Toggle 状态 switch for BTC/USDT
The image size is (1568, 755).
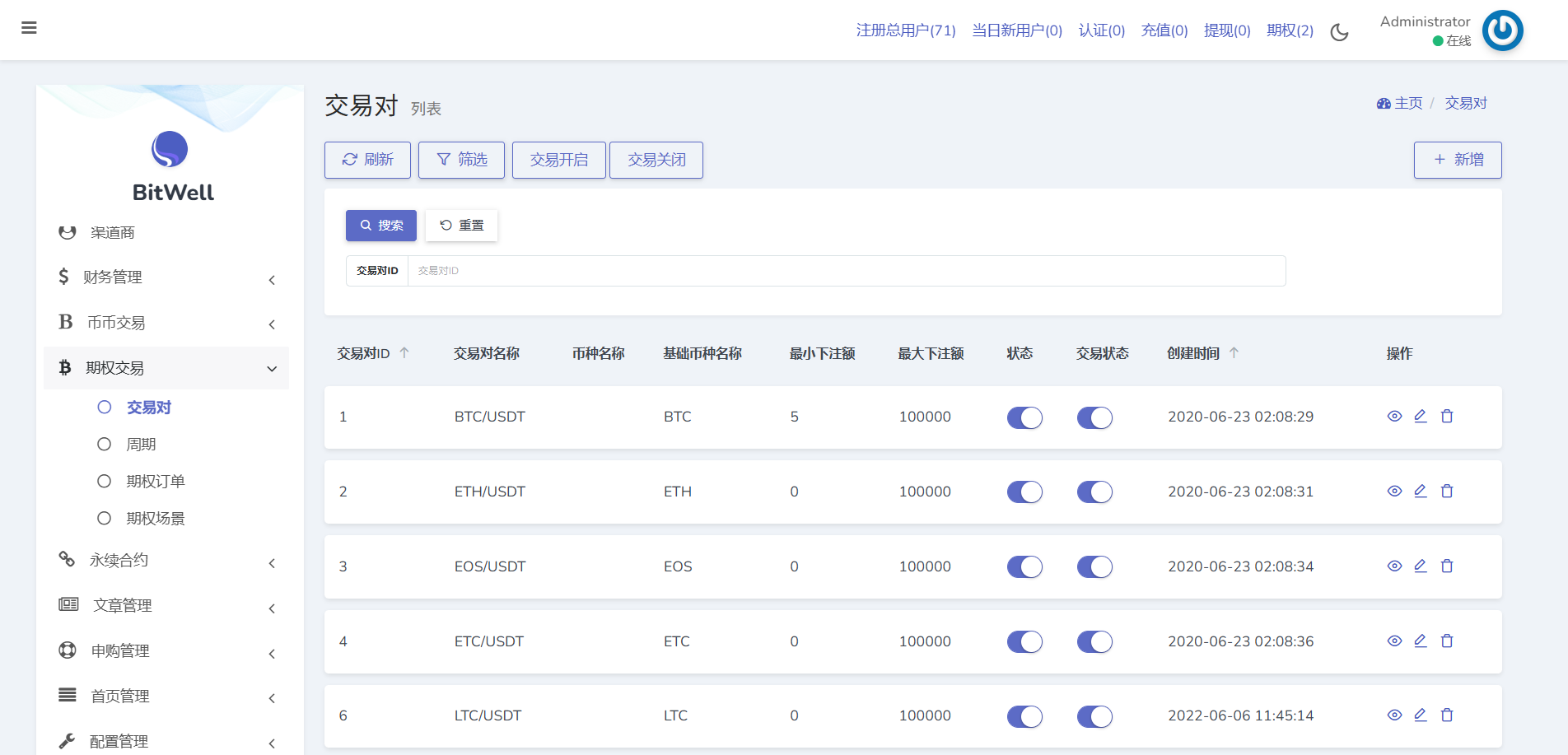point(1024,418)
